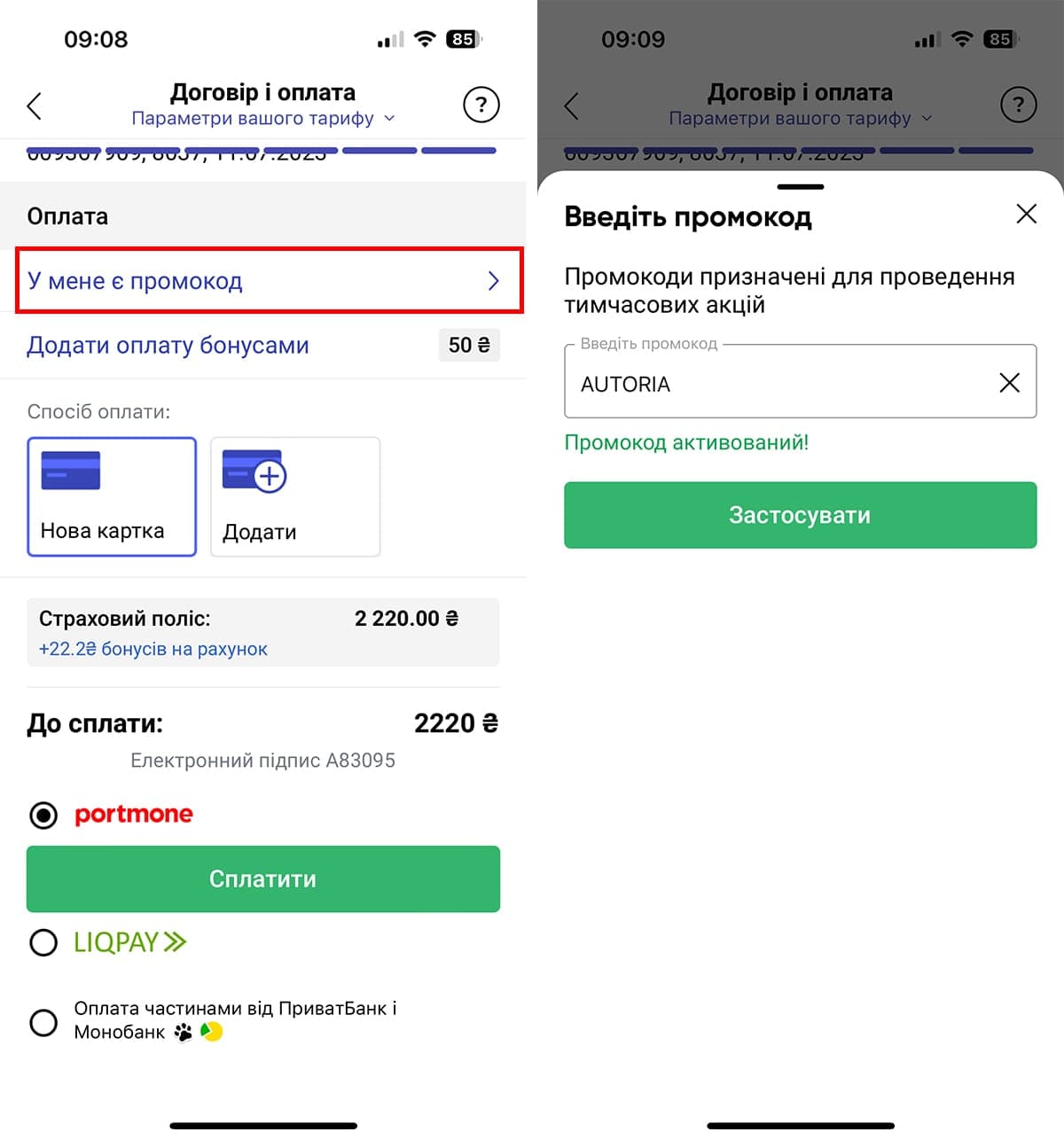Viewport: 1064px width, 1140px height.
Task: Expand Параметри вашого тарифу dropdown on left
Action: click(263, 118)
